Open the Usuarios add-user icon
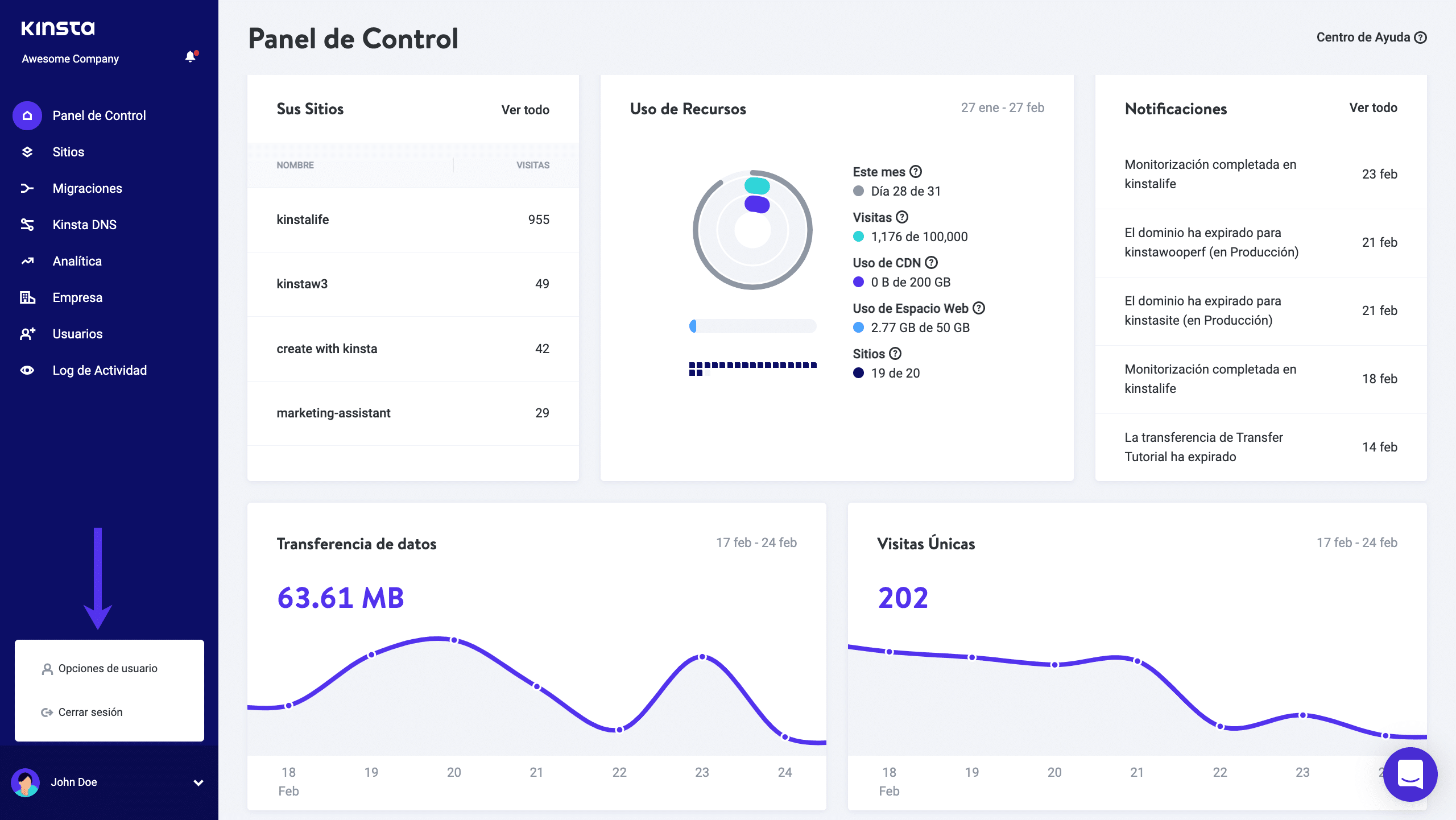The image size is (1456, 820). (x=27, y=334)
